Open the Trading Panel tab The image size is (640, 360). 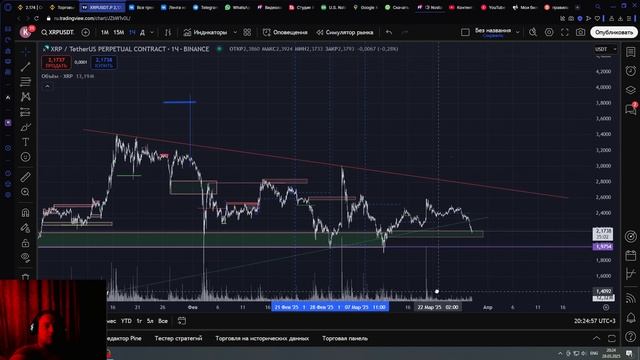(345, 338)
